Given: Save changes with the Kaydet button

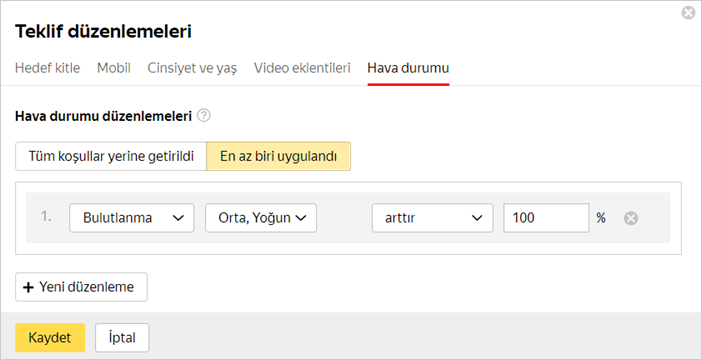Looking at the screenshot, I should click(50, 338).
